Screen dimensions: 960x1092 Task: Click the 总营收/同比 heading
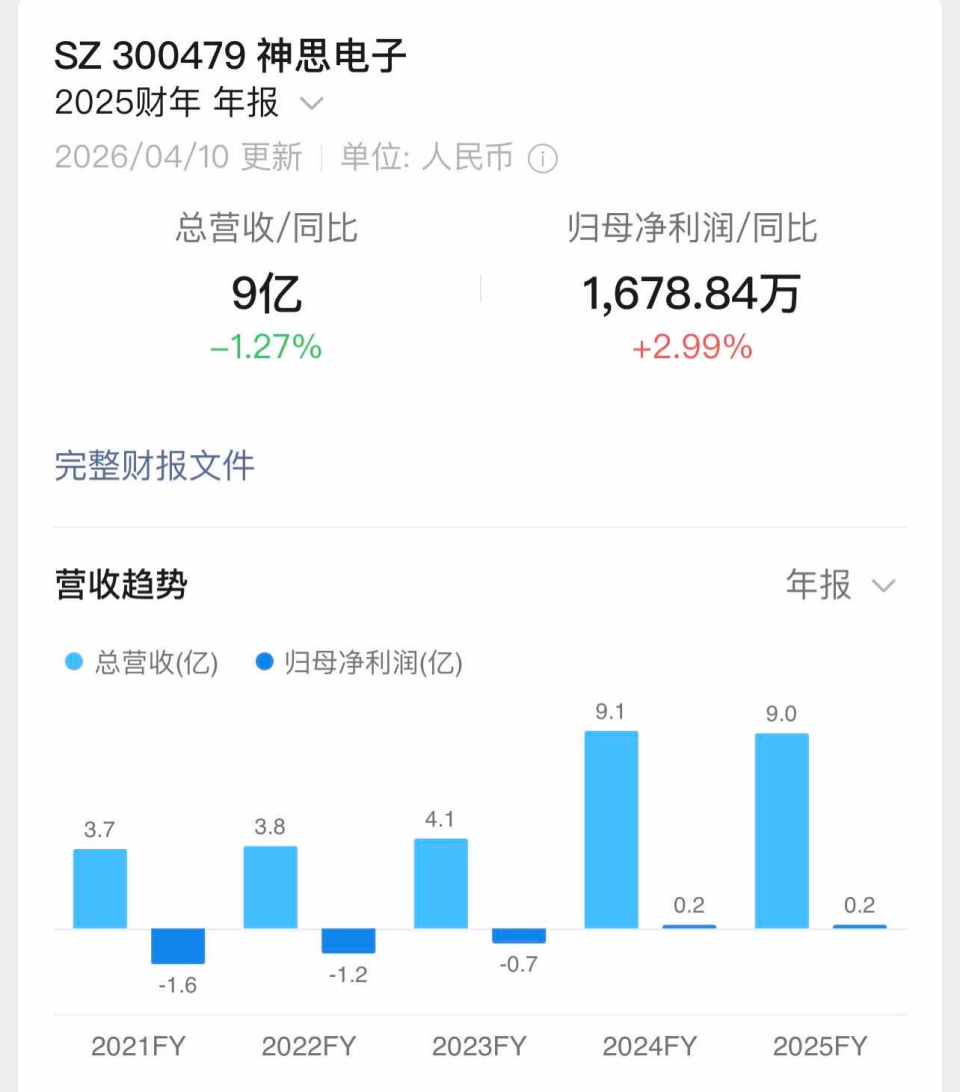[266, 228]
